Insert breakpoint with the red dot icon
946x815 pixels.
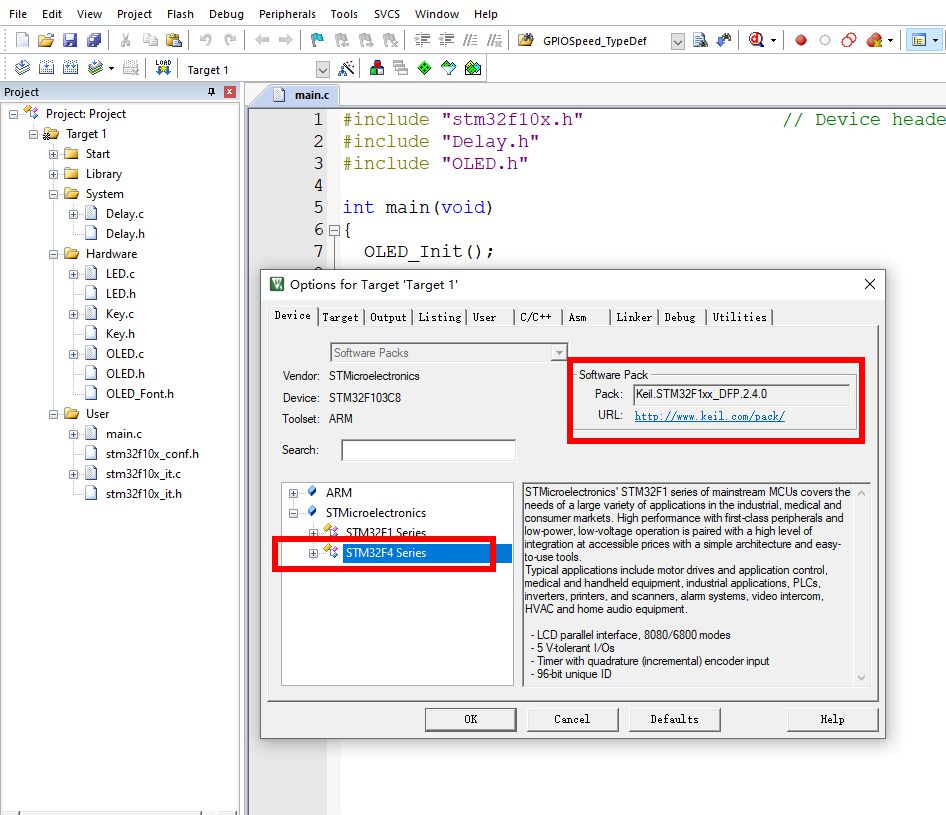pyautogui.click(x=801, y=40)
